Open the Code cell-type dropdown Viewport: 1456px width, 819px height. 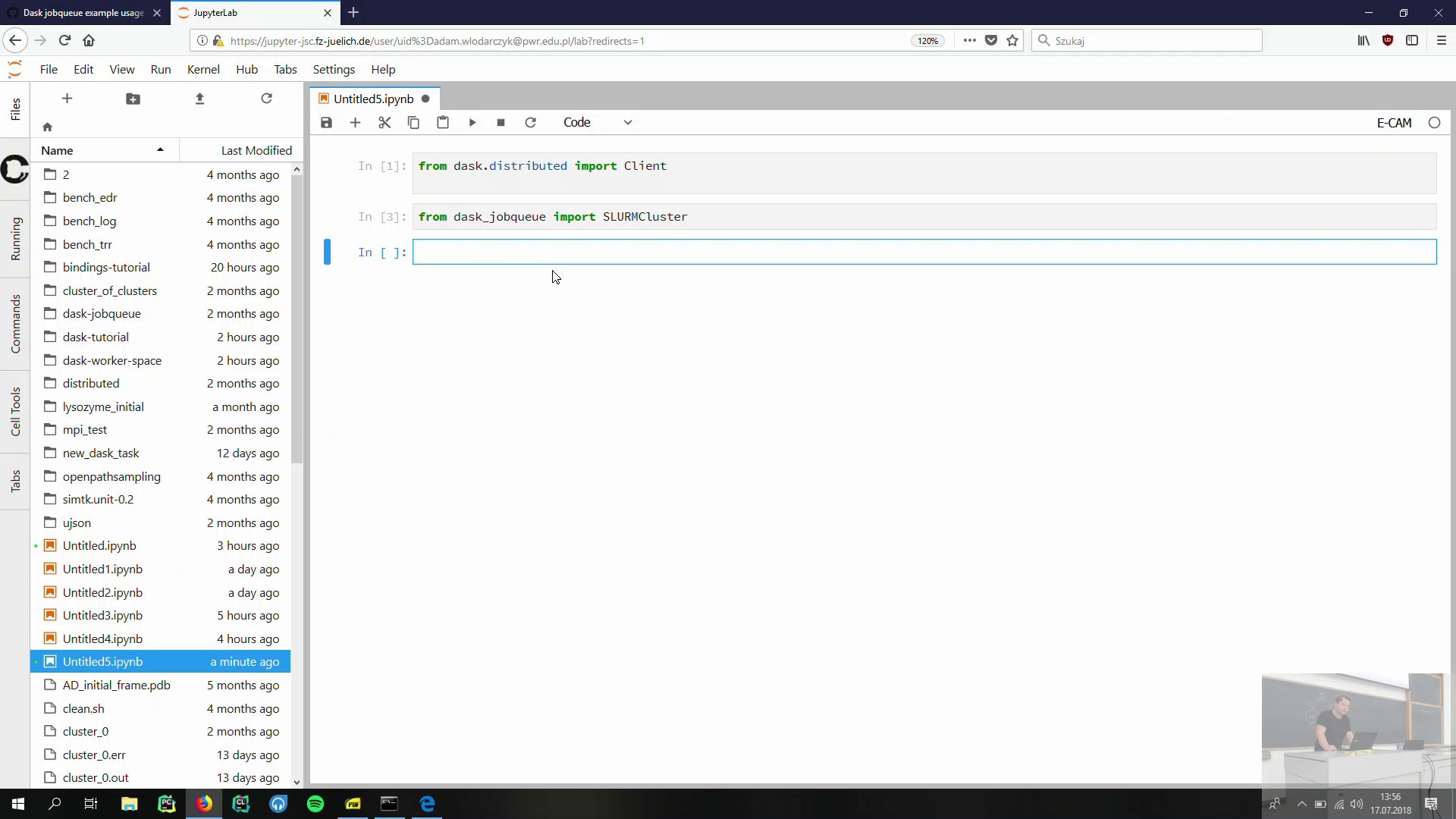[x=598, y=122]
